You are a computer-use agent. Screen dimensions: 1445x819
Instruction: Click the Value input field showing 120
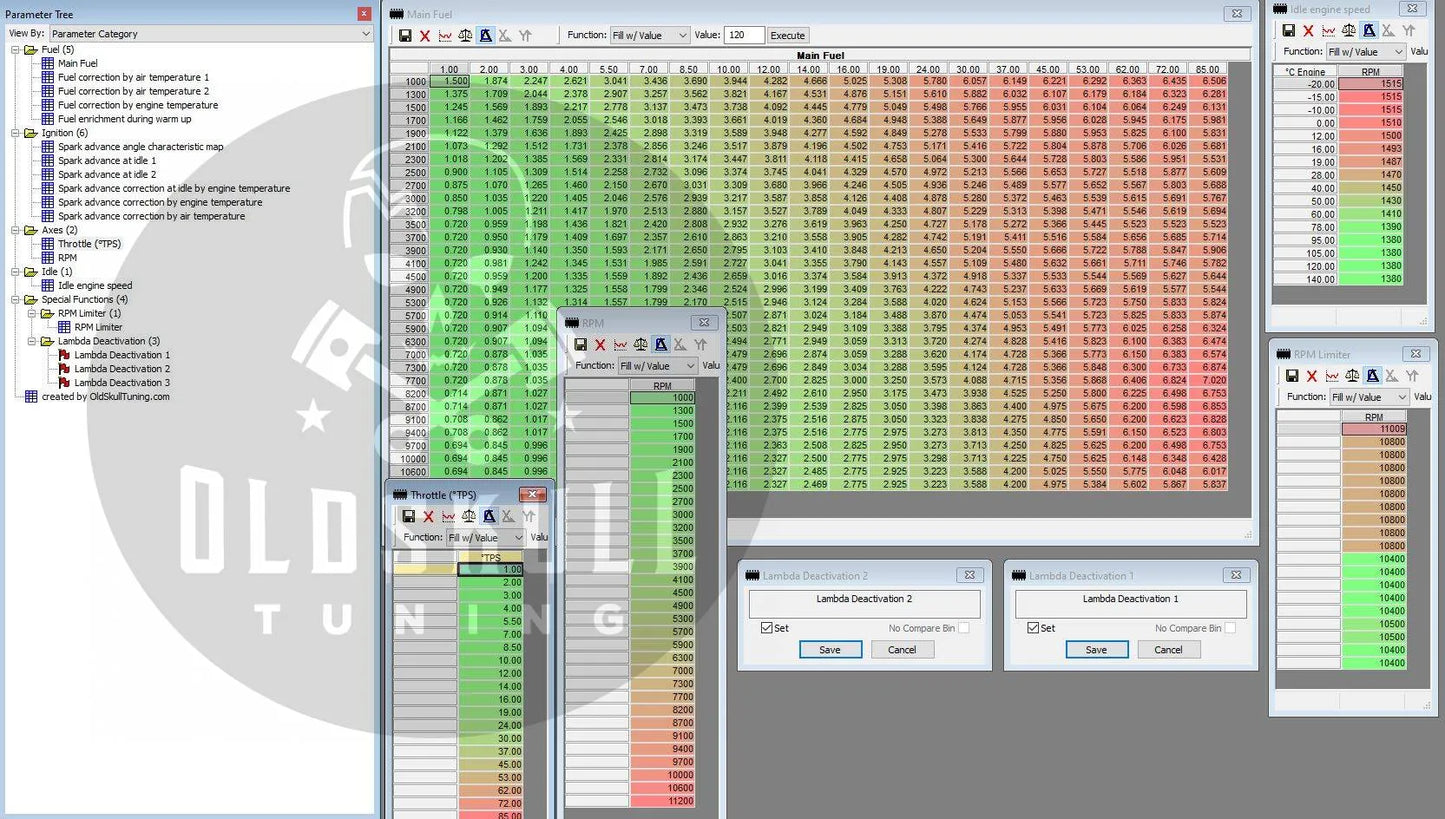pos(743,36)
